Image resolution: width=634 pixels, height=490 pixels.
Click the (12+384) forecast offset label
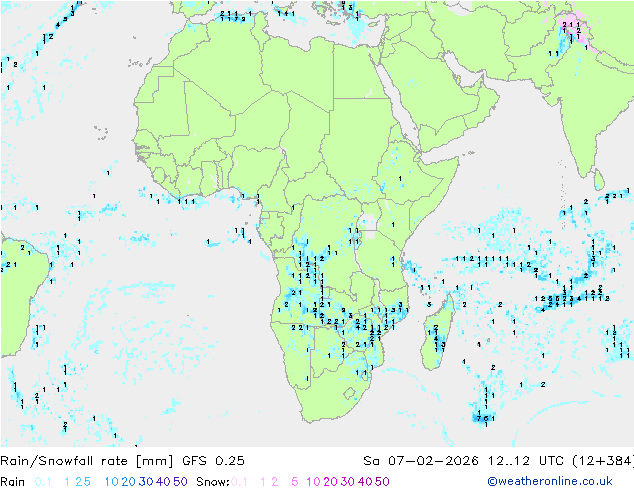[x=600, y=461]
